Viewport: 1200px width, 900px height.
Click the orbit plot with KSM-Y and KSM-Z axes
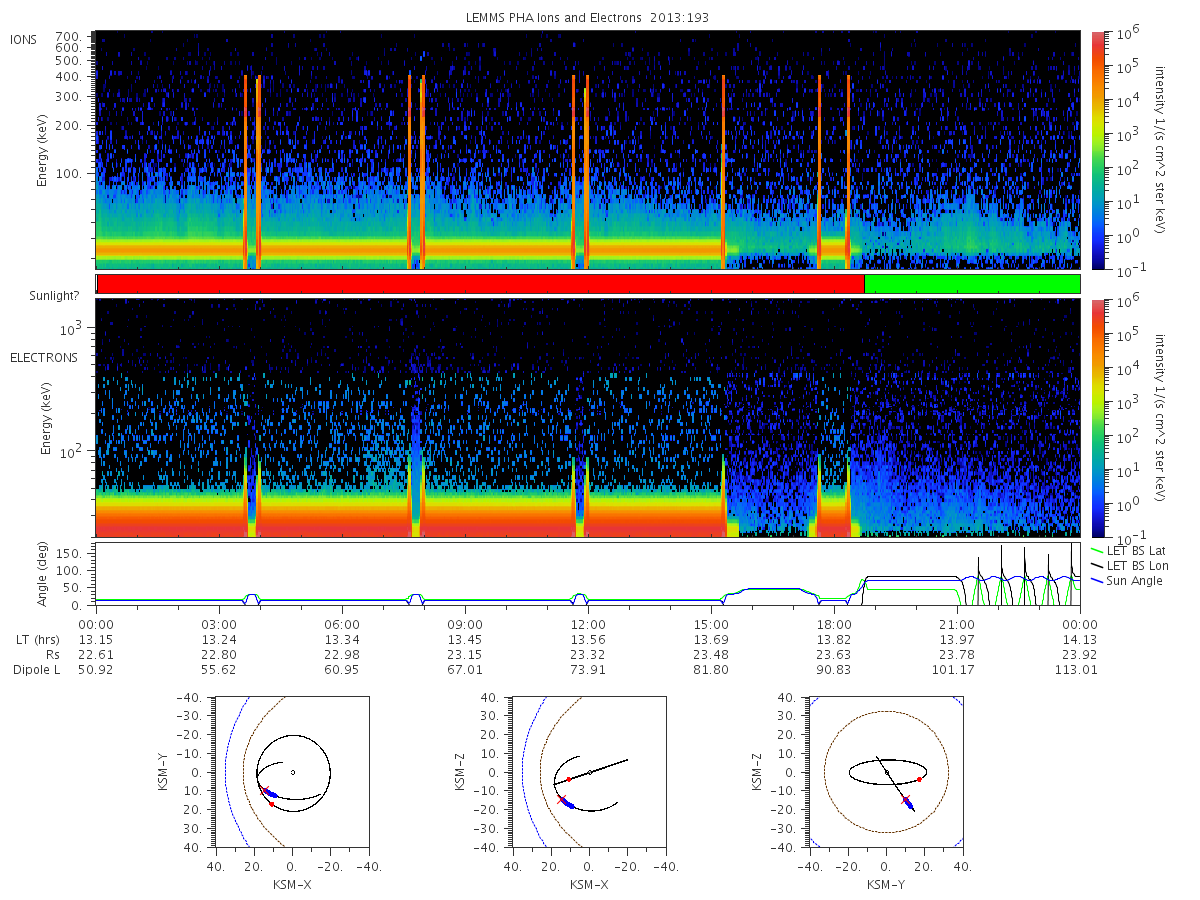click(x=885, y=772)
